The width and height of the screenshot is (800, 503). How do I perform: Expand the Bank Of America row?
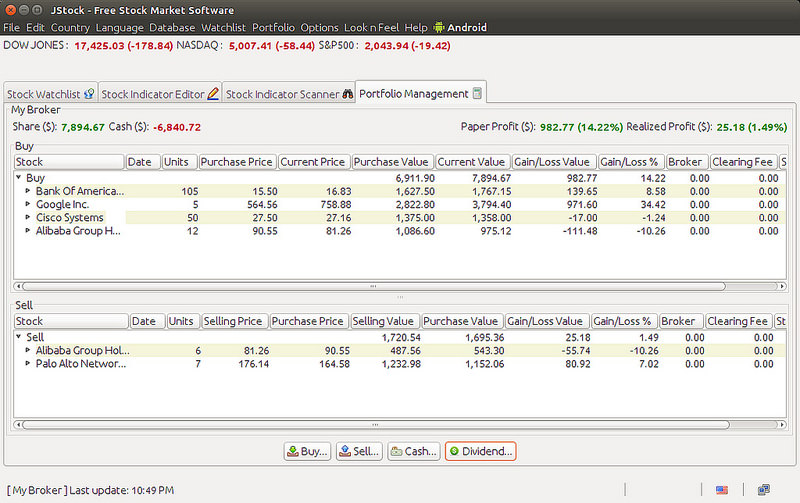[27, 190]
